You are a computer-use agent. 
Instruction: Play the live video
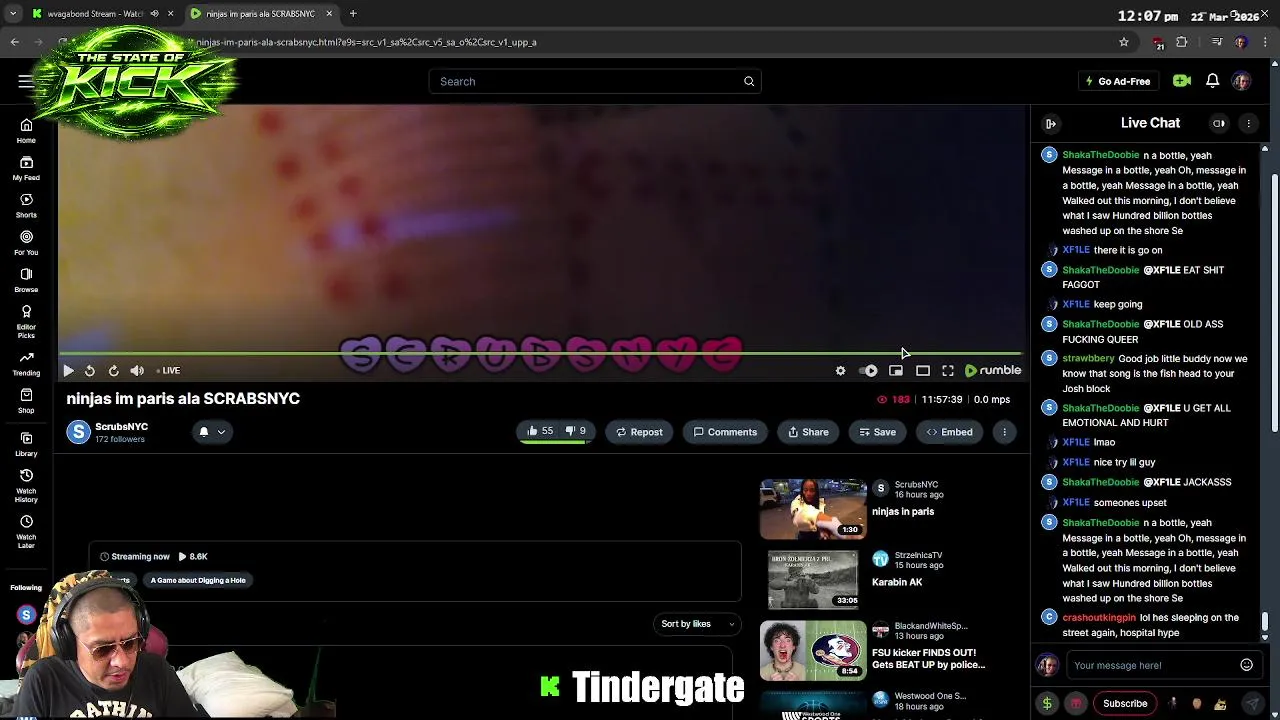click(x=68, y=371)
